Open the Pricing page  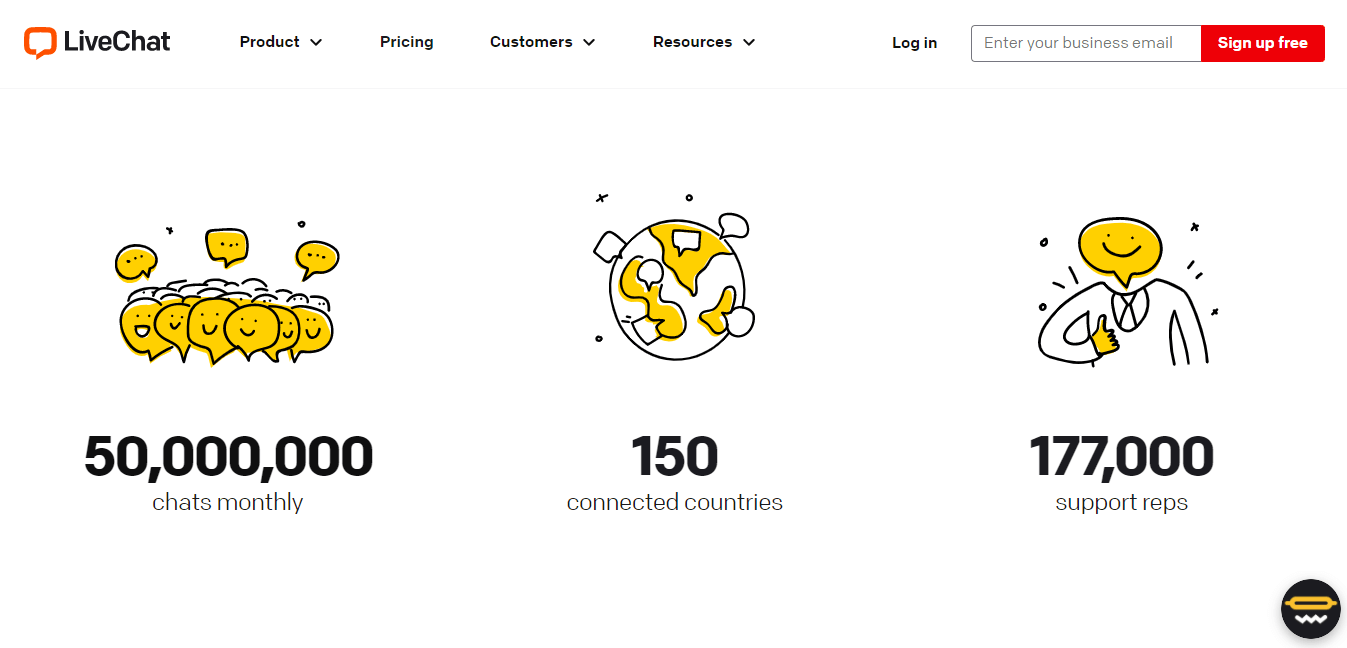tap(407, 42)
